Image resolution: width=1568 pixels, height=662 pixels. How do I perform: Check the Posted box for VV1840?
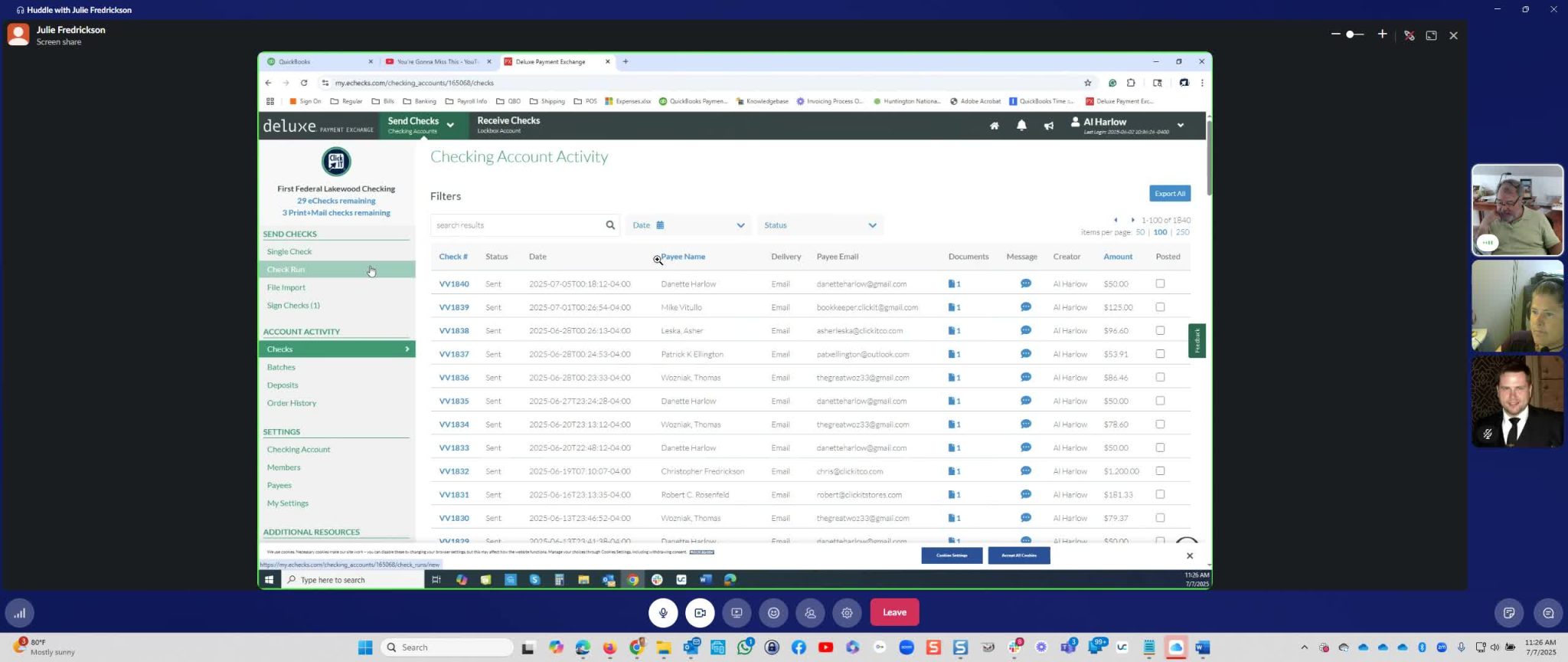point(1160,283)
